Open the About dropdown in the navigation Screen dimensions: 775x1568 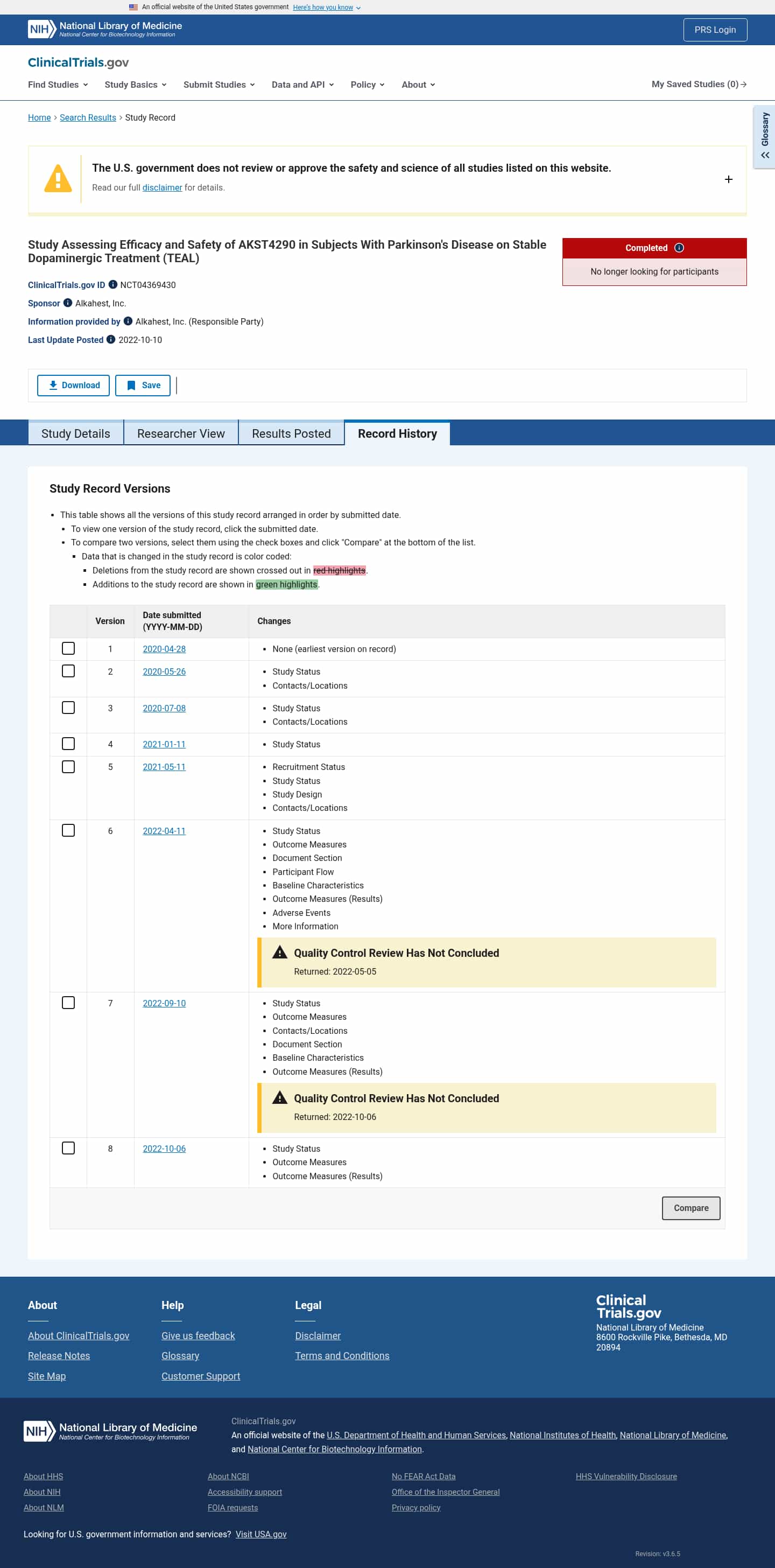pyautogui.click(x=419, y=85)
